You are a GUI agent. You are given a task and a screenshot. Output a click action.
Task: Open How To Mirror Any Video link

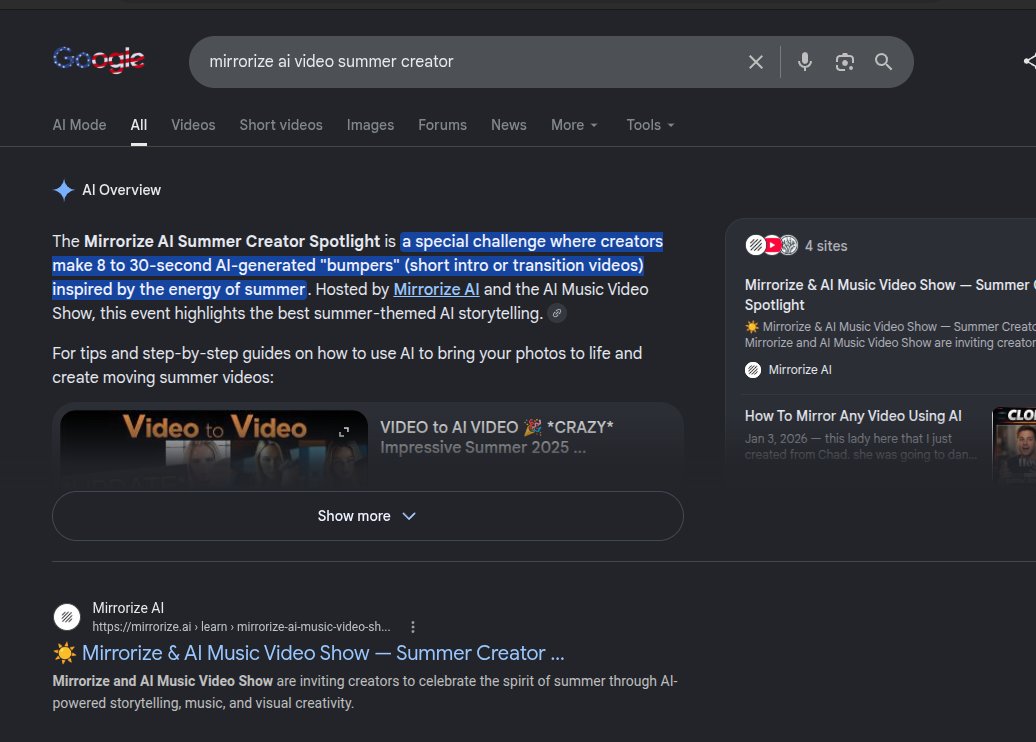[853, 416]
